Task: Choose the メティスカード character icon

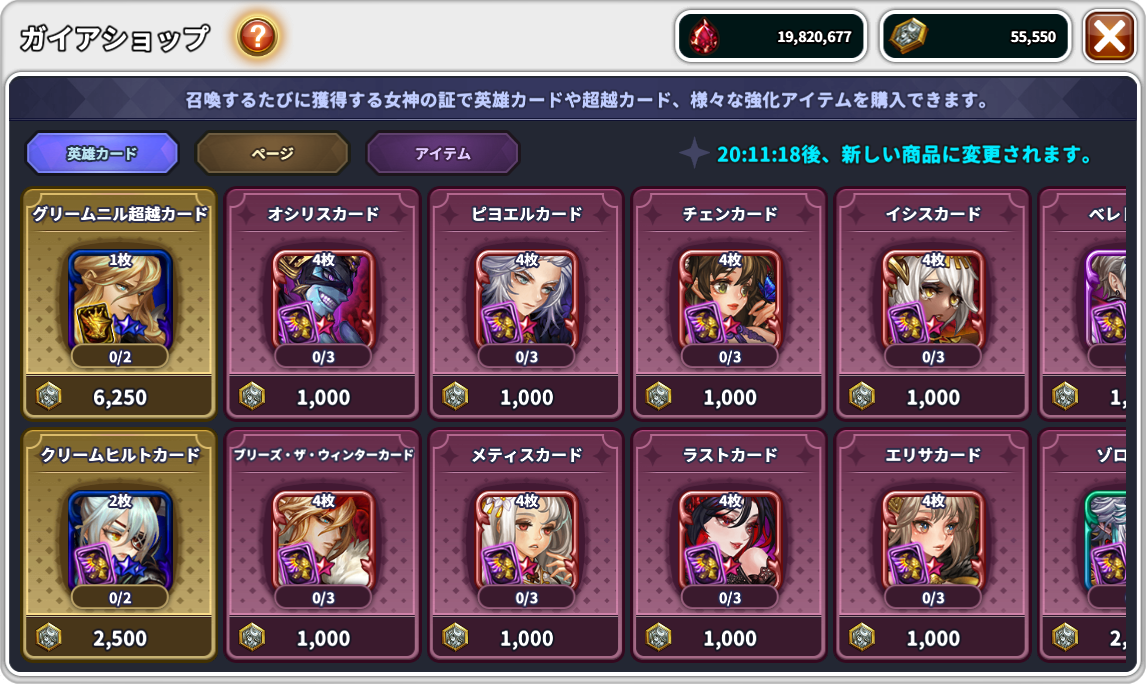Action: click(x=526, y=539)
